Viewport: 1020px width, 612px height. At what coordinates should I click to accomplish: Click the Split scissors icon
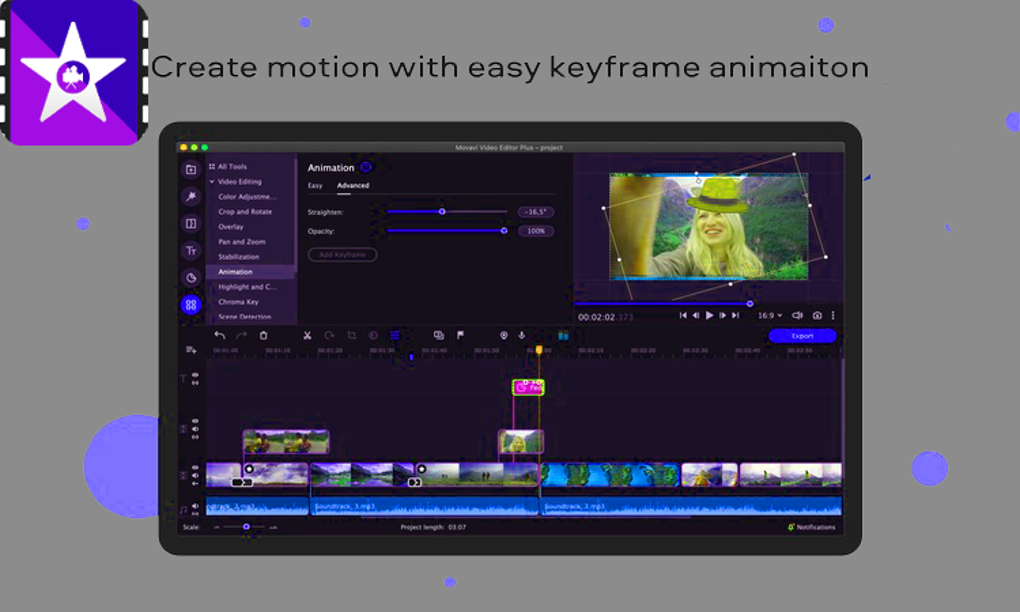[307, 336]
